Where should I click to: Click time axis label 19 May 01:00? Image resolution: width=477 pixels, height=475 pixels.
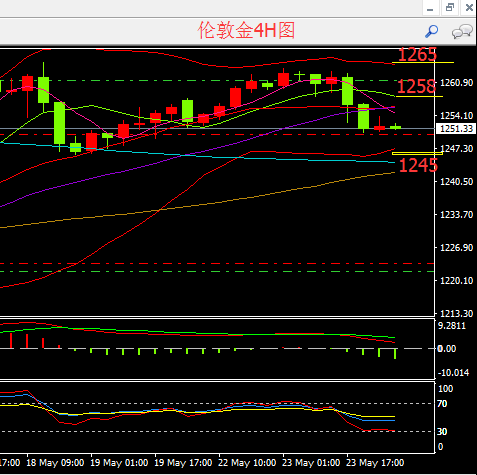[x=119, y=463]
